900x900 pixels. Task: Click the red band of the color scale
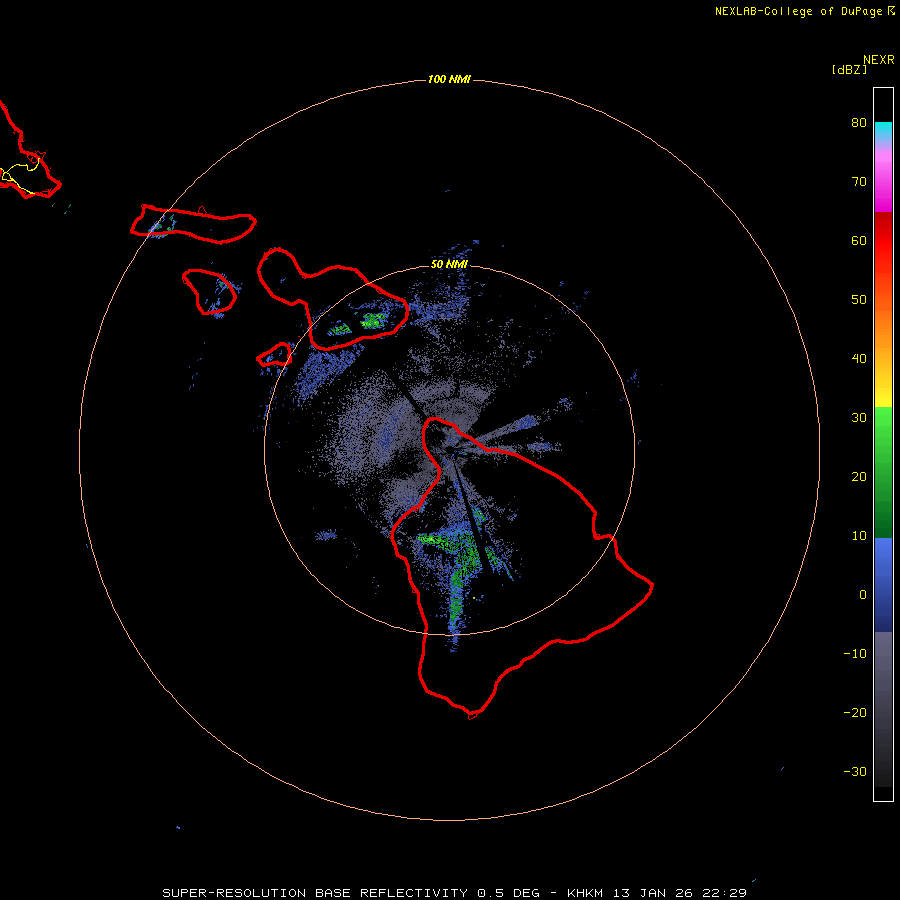(x=883, y=247)
